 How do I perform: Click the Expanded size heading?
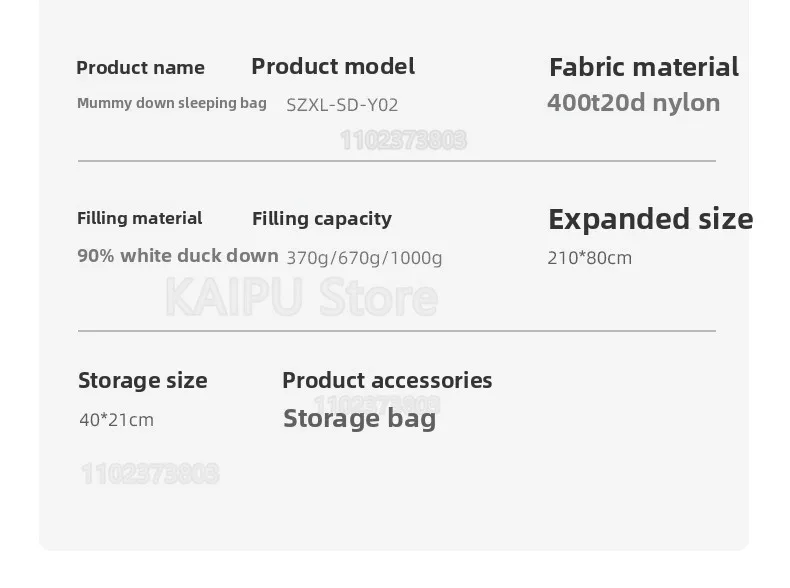point(650,219)
